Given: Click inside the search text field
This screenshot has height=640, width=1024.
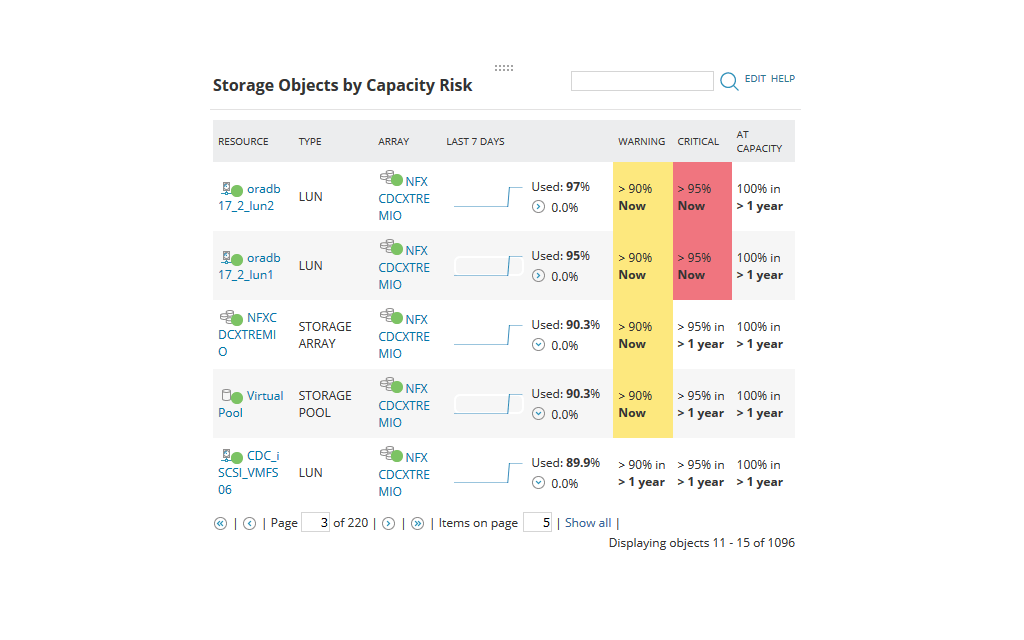Looking at the screenshot, I should click(641, 81).
